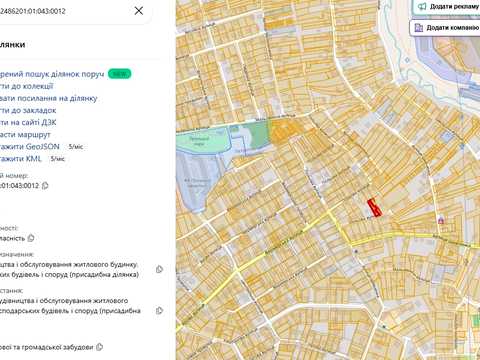Screen dimensions: 480x360
Task: Click the green NEW badge
Action: click(x=119, y=74)
